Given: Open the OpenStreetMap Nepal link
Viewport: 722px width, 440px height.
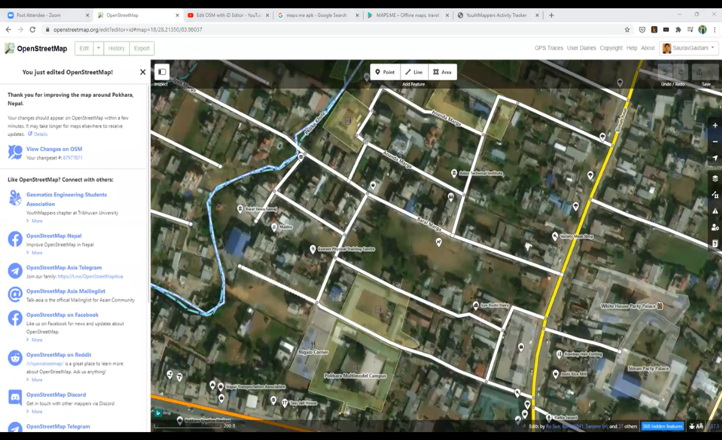Looking at the screenshot, I should tap(54, 236).
